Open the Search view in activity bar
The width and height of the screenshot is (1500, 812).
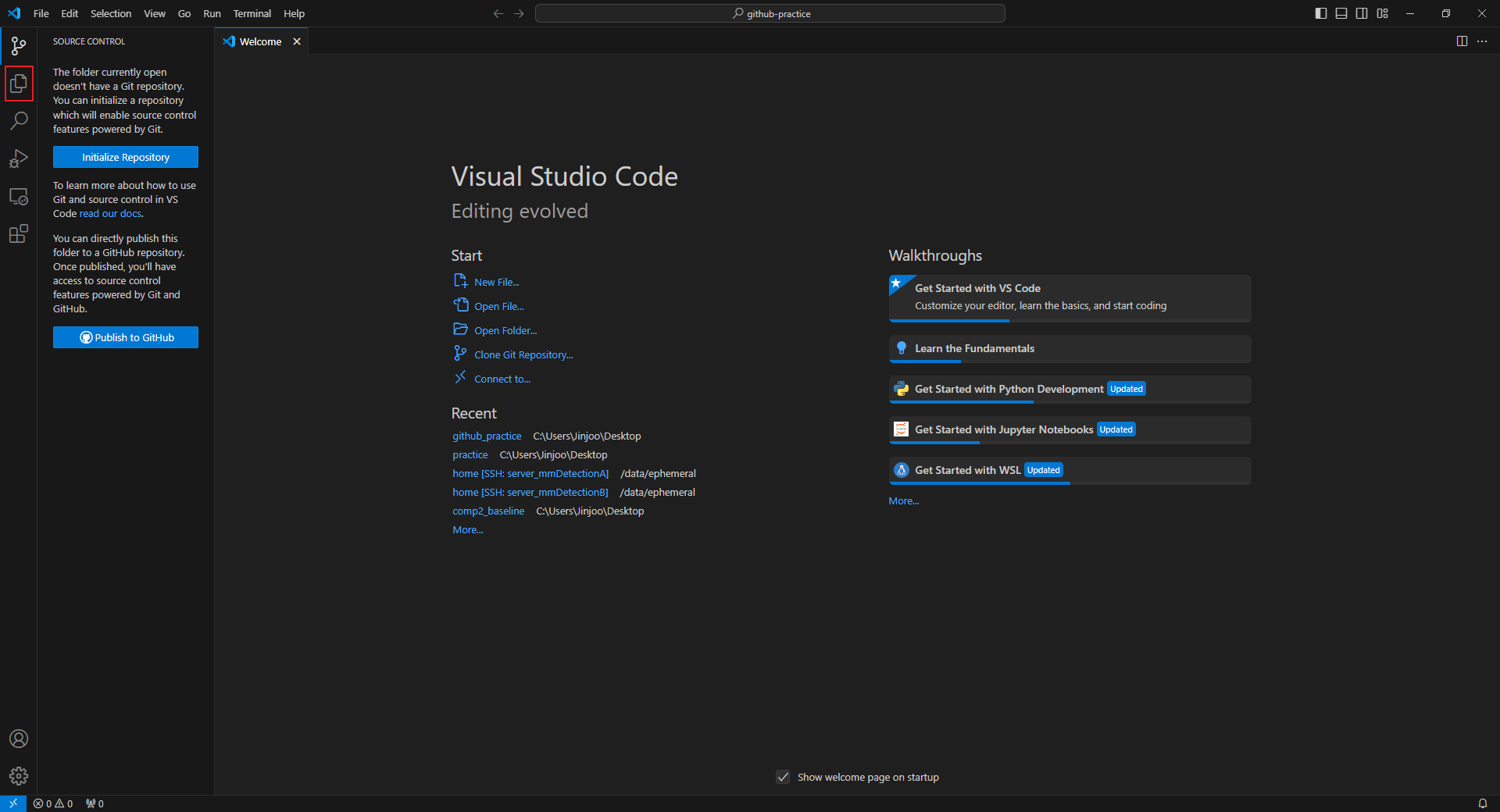19,121
